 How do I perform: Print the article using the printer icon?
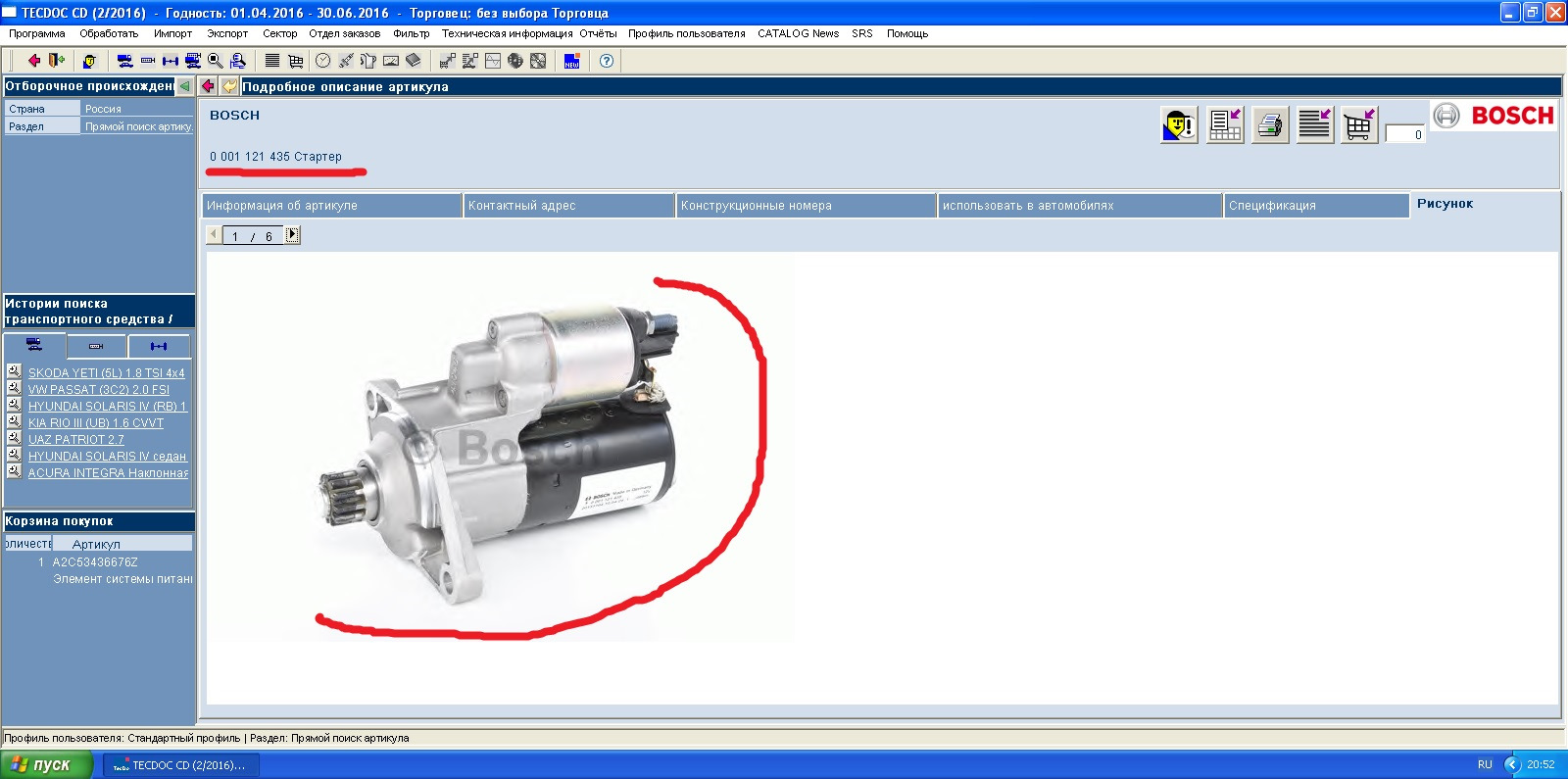click(1270, 124)
